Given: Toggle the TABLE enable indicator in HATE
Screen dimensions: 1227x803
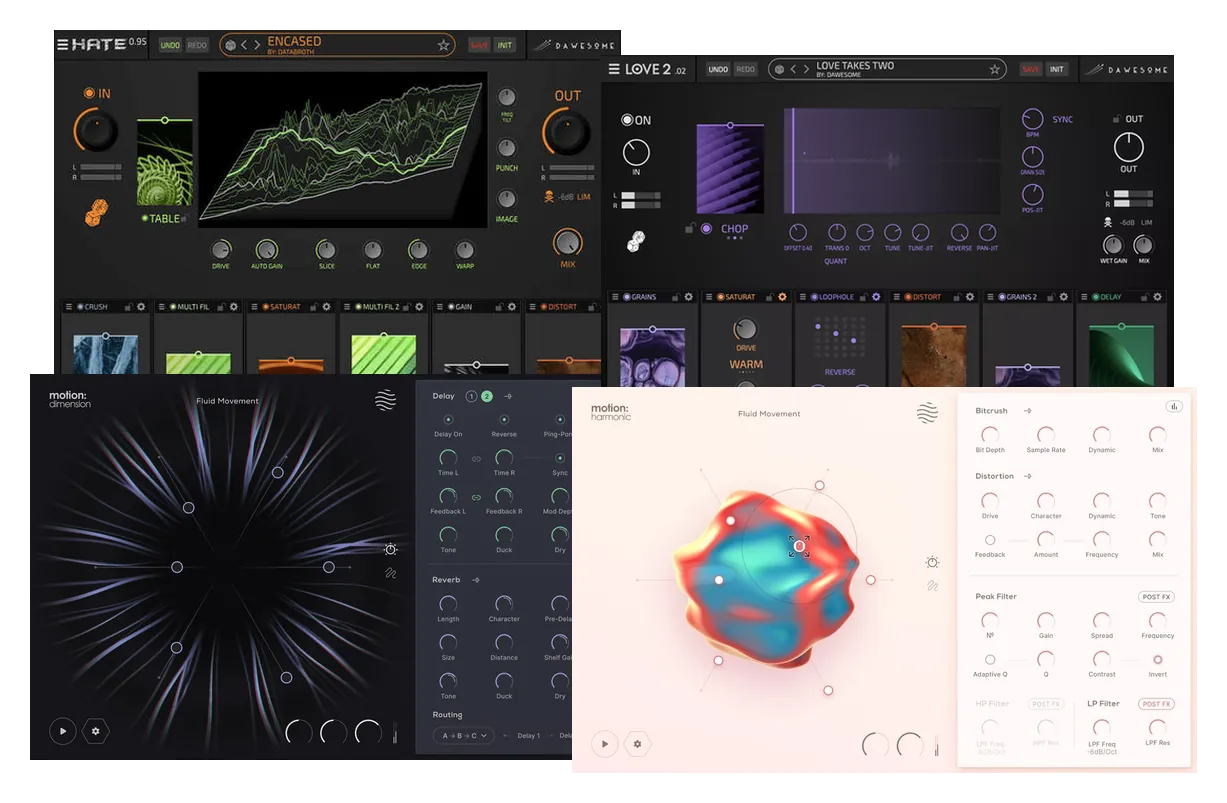Looking at the screenshot, I should (144, 219).
